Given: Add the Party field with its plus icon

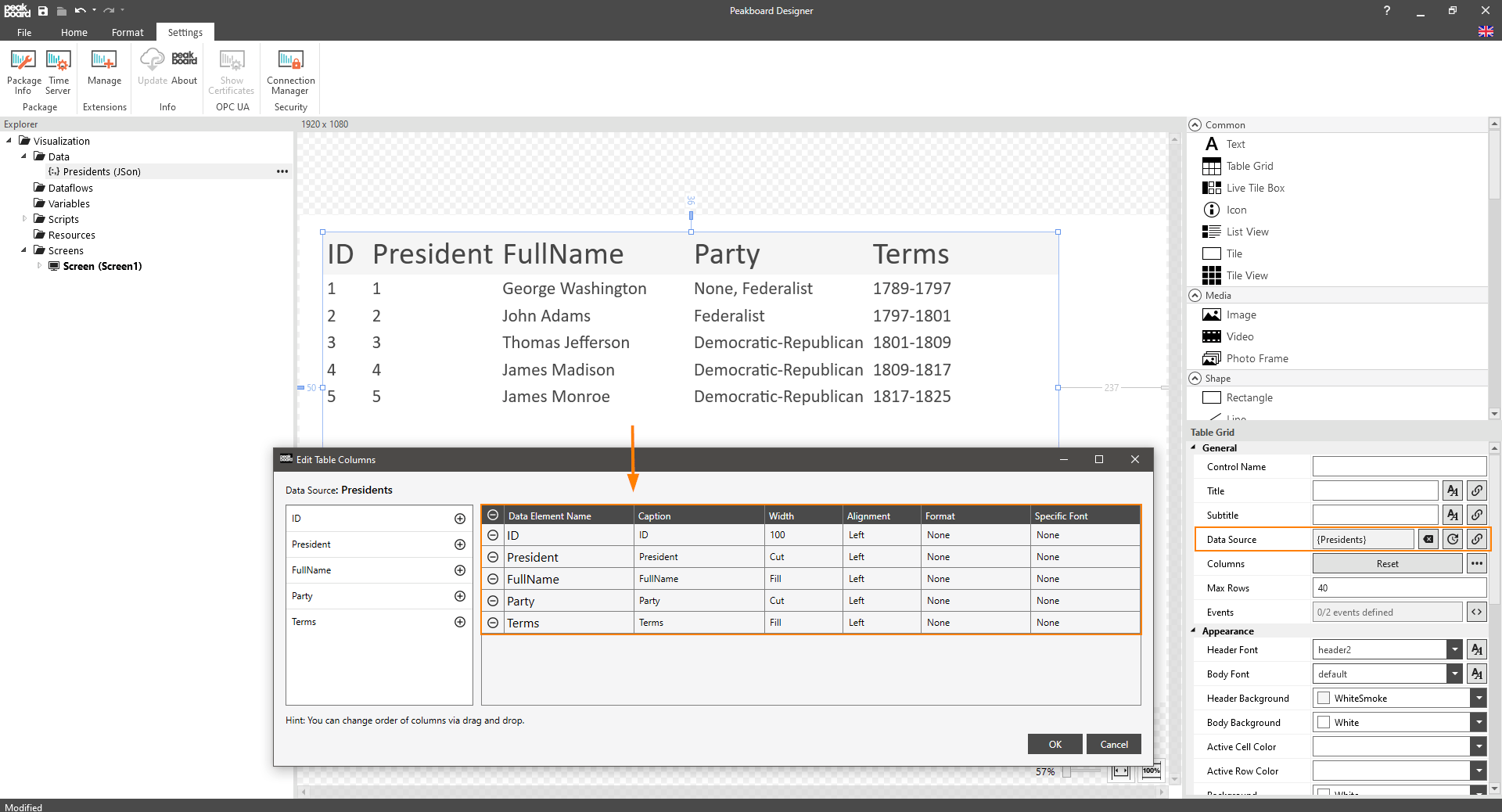Looking at the screenshot, I should point(460,596).
